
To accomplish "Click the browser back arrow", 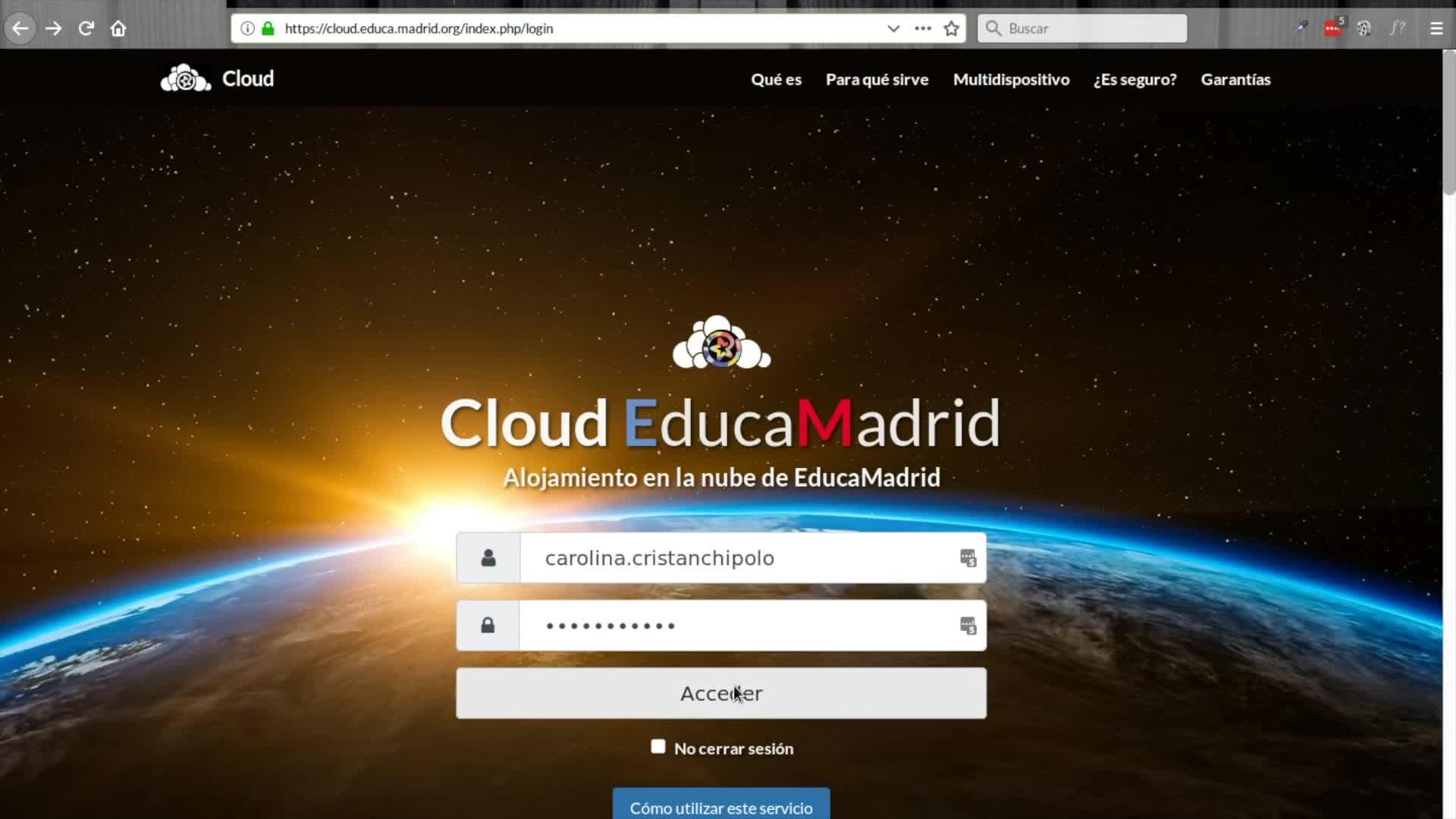I will coord(20,29).
